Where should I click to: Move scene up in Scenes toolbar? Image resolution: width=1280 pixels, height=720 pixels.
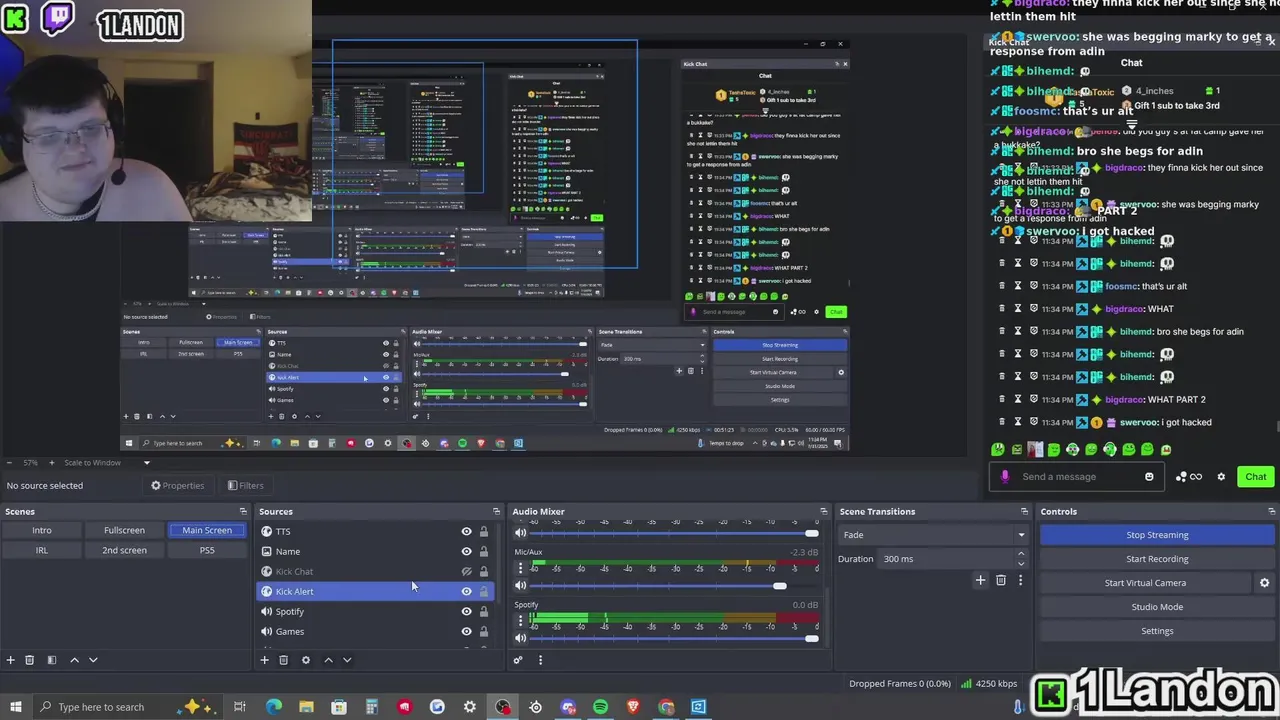point(74,660)
